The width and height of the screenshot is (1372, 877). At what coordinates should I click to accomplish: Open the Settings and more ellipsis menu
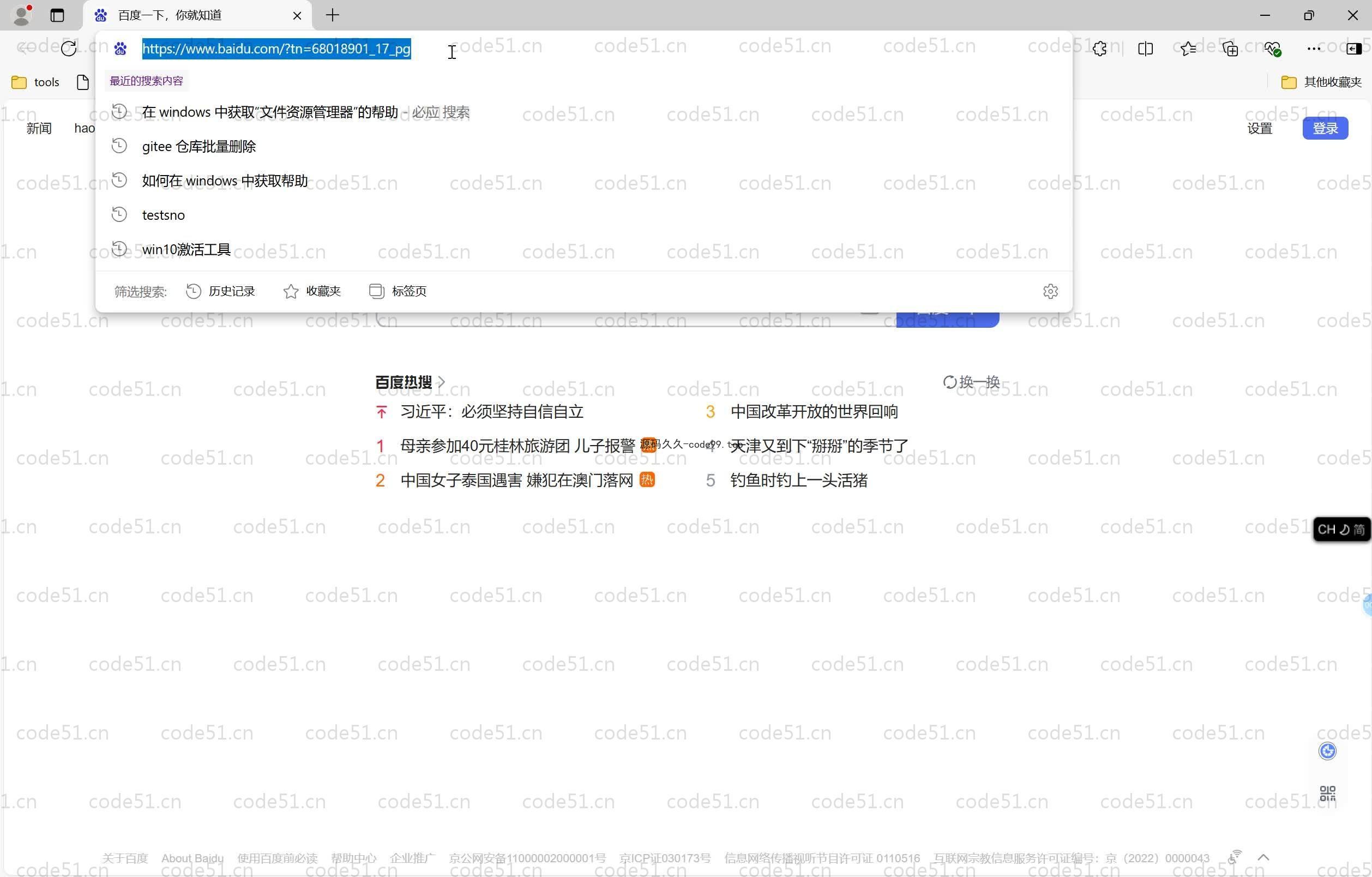(1314, 49)
